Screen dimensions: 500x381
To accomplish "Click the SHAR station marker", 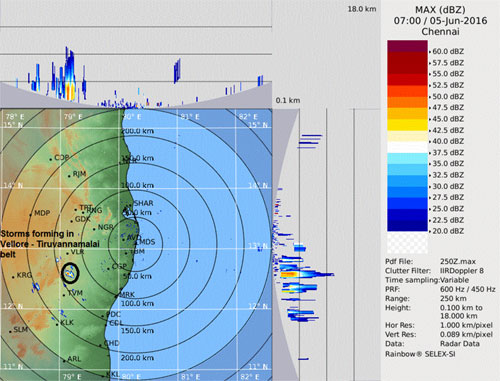I will tap(130, 206).
